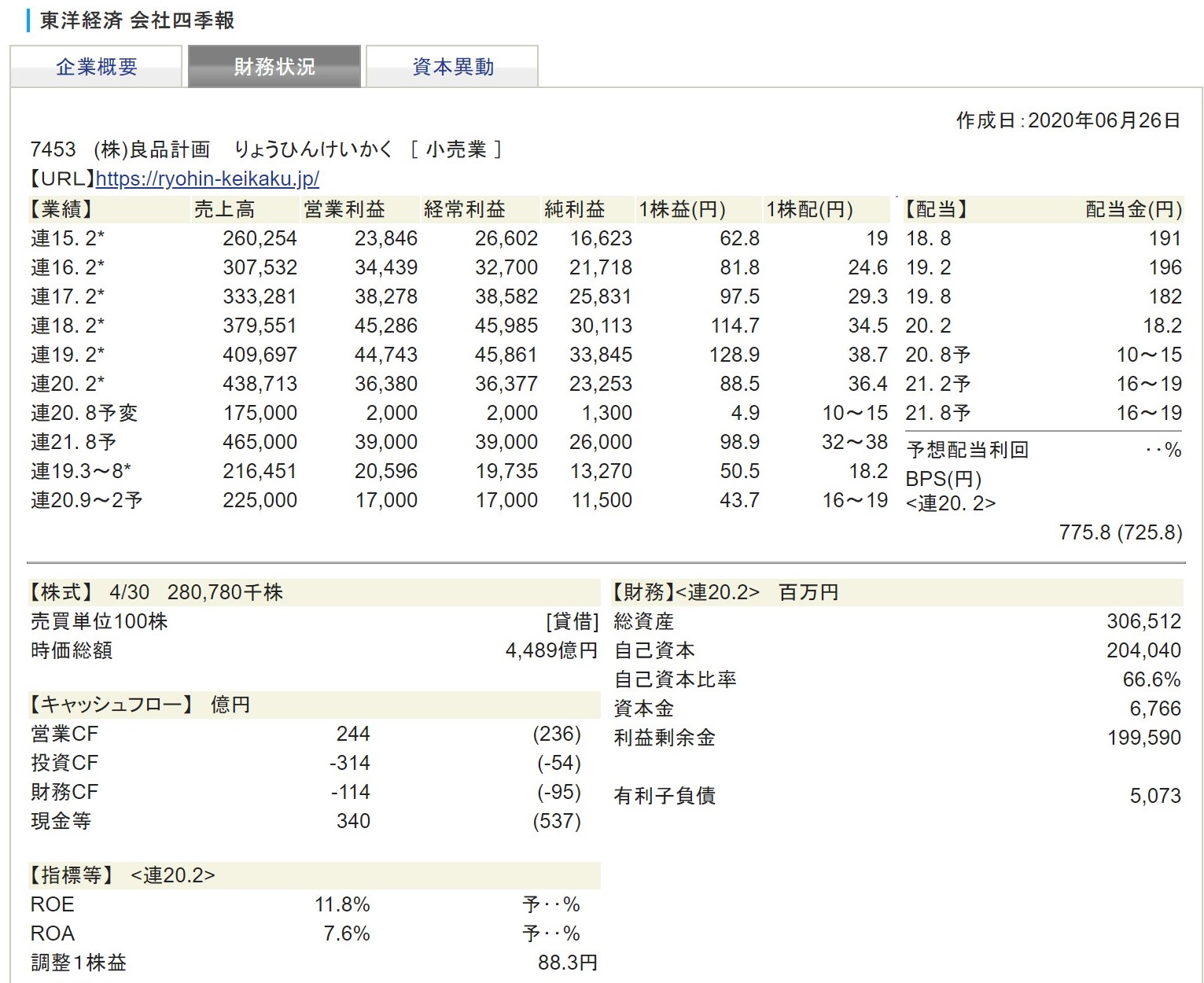The image size is (1204, 983).
Task: Click sales value 175,000
Action: click(260, 413)
